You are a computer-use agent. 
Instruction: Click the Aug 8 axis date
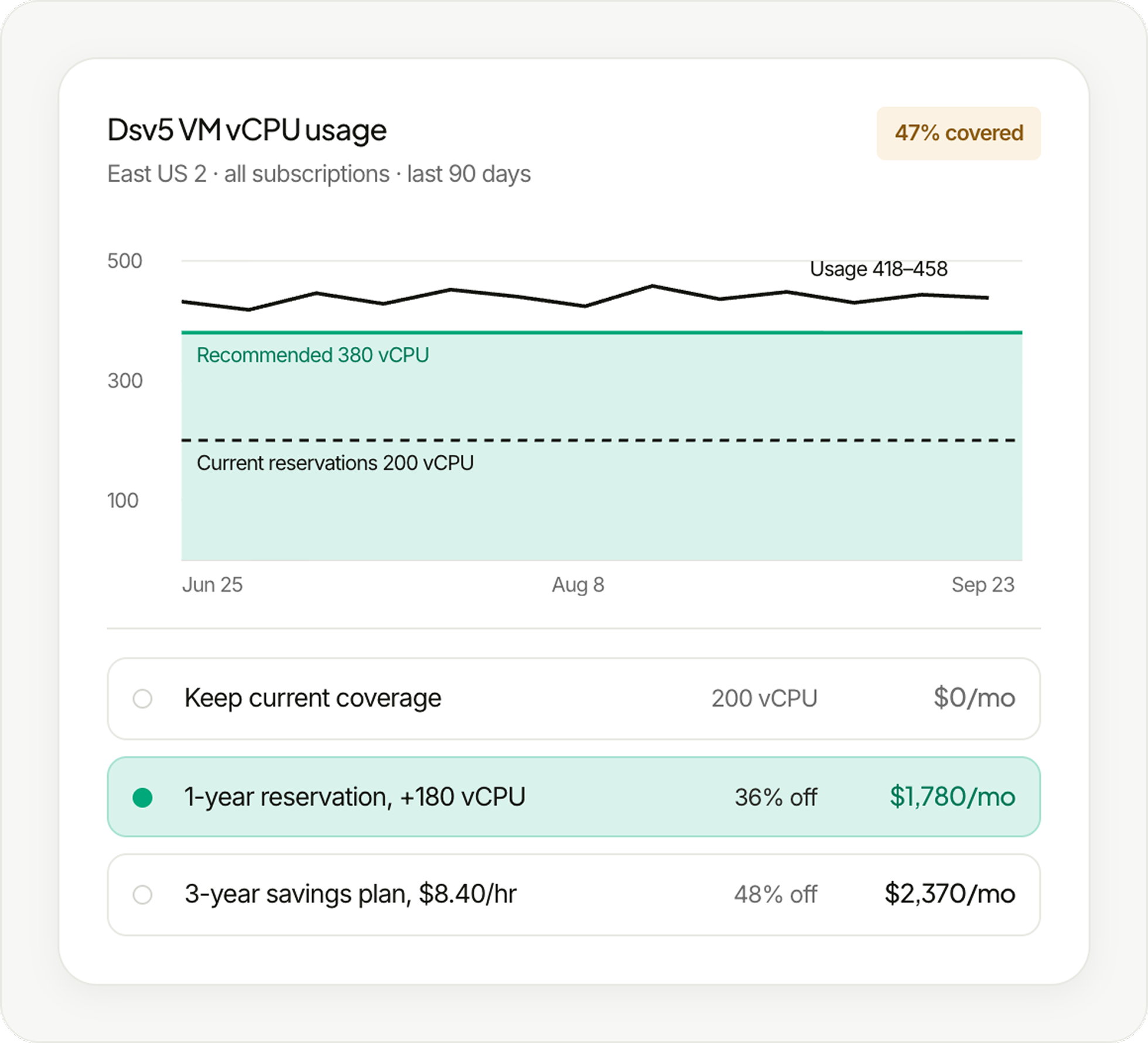point(578,585)
